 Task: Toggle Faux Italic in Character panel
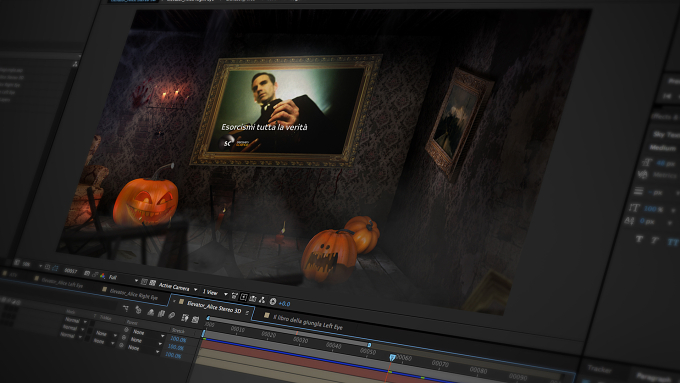pos(655,240)
